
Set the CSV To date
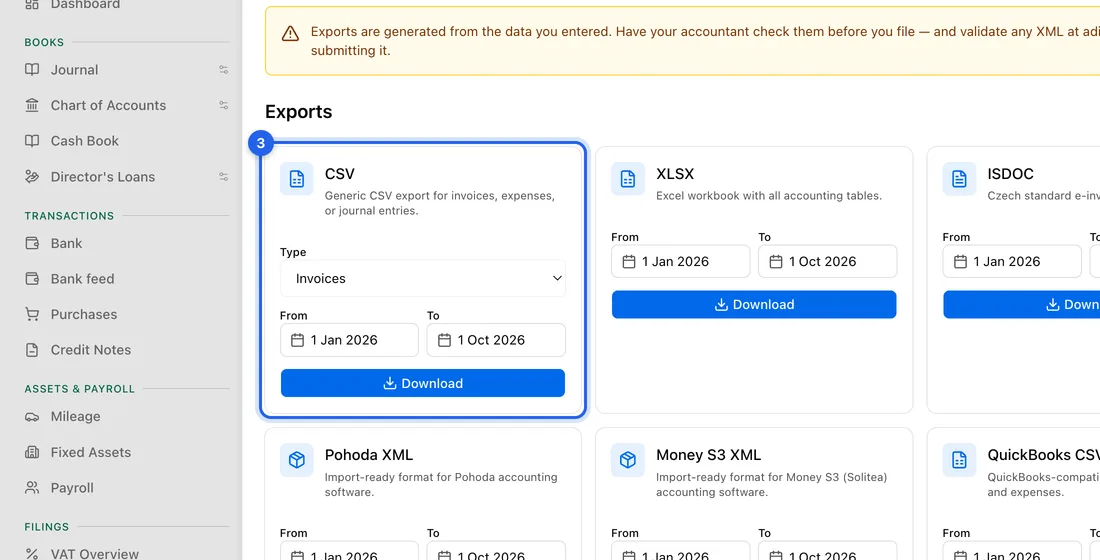pos(496,340)
